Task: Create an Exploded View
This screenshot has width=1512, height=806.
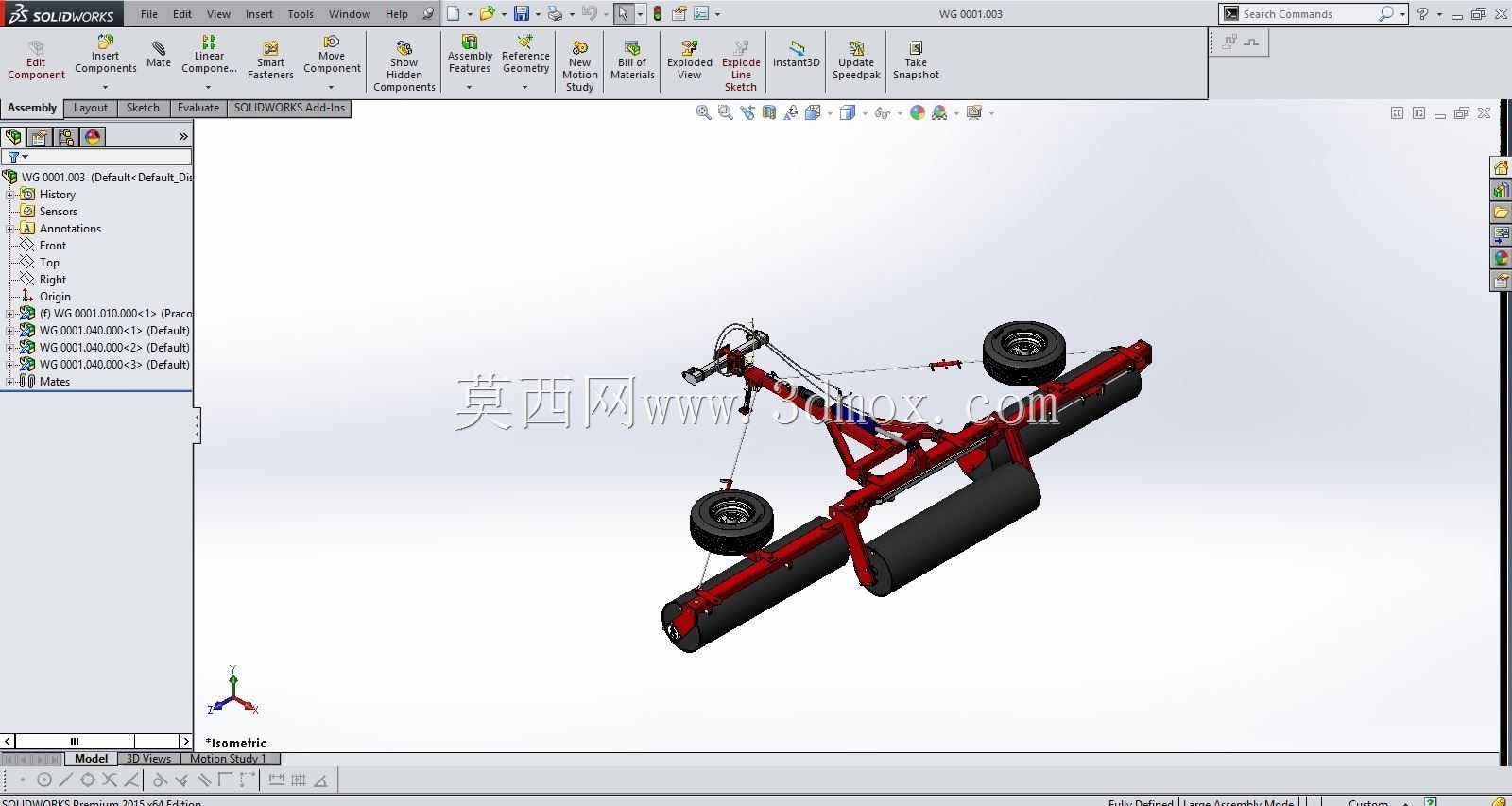Action: [690, 60]
